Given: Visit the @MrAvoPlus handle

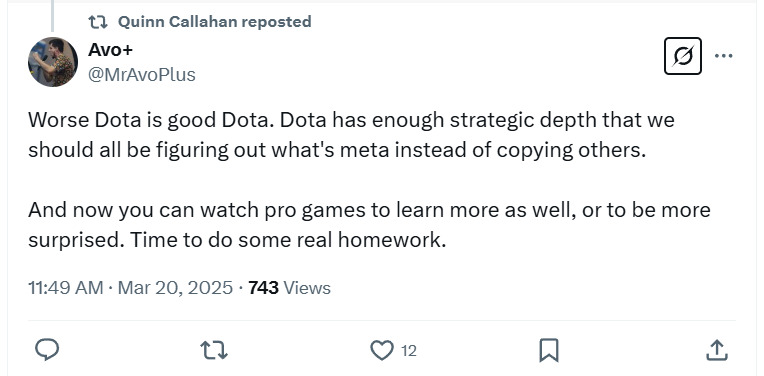Looking at the screenshot, I should click(142, 75).
